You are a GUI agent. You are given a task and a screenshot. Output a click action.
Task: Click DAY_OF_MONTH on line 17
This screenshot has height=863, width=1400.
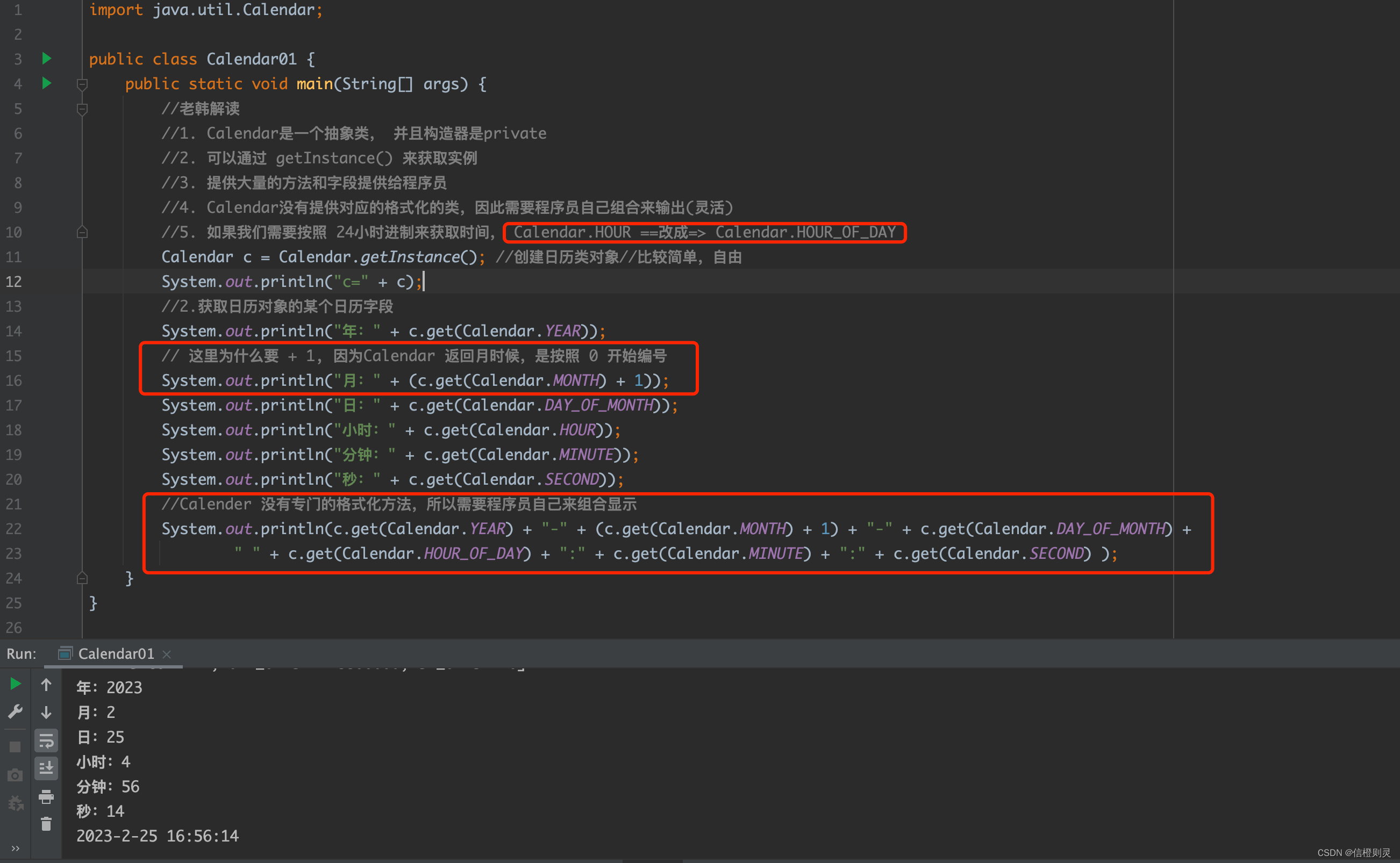[x=598, y=405]
